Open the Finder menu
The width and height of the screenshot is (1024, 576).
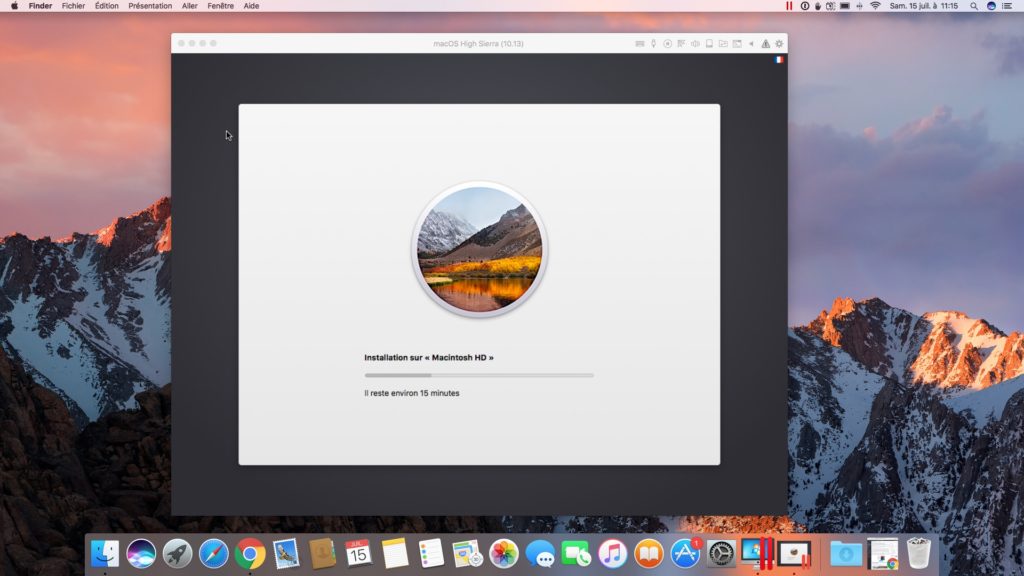40,6
